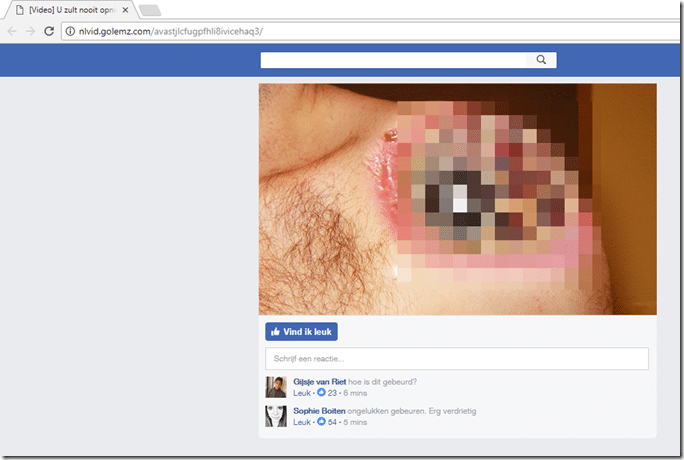The width and height of the screenshot is (684, 460).
Task: Focus the Schrijf een reactie field
Action: (457, 358)
